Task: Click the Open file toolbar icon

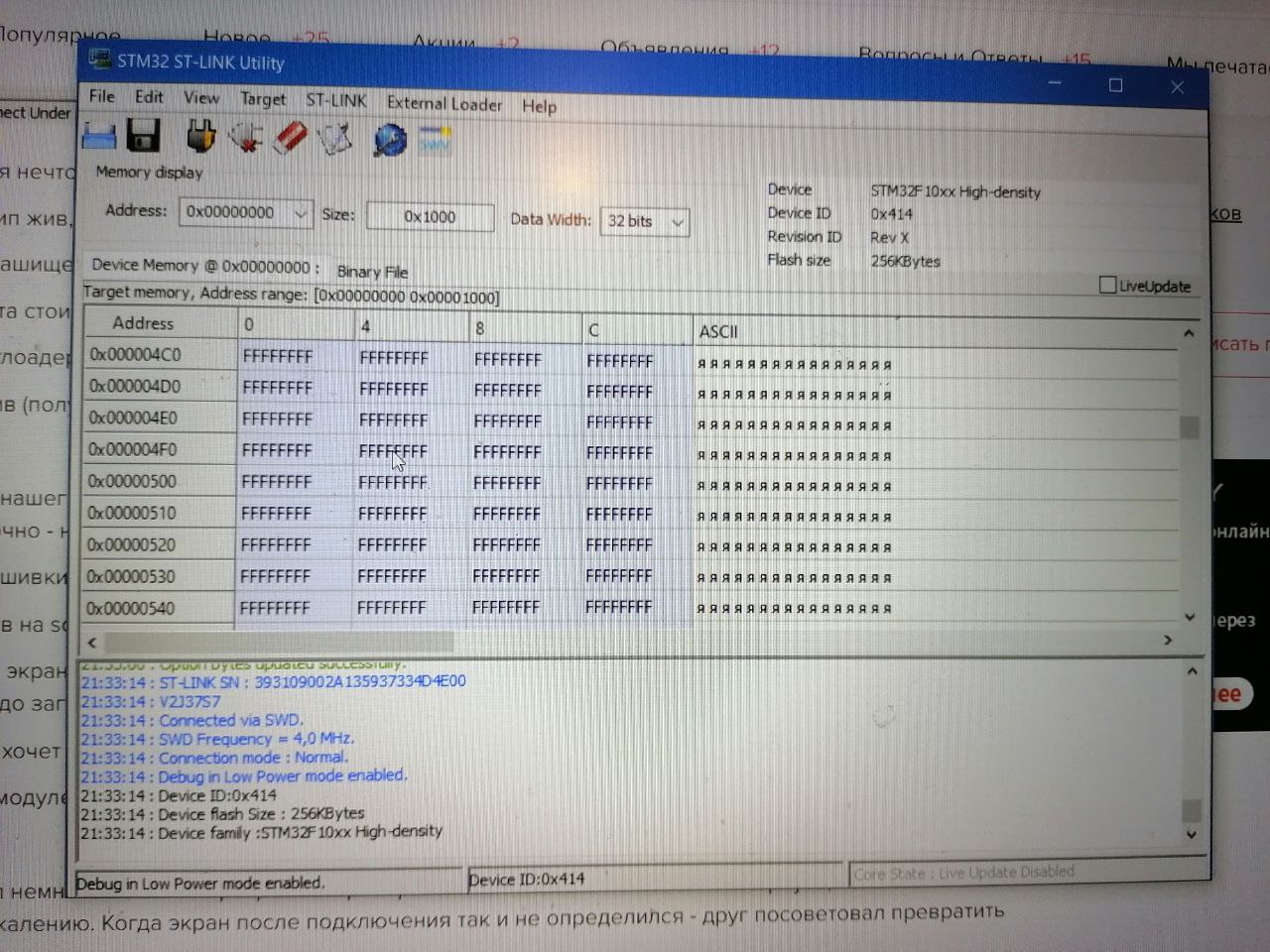Action: point(99,137)
